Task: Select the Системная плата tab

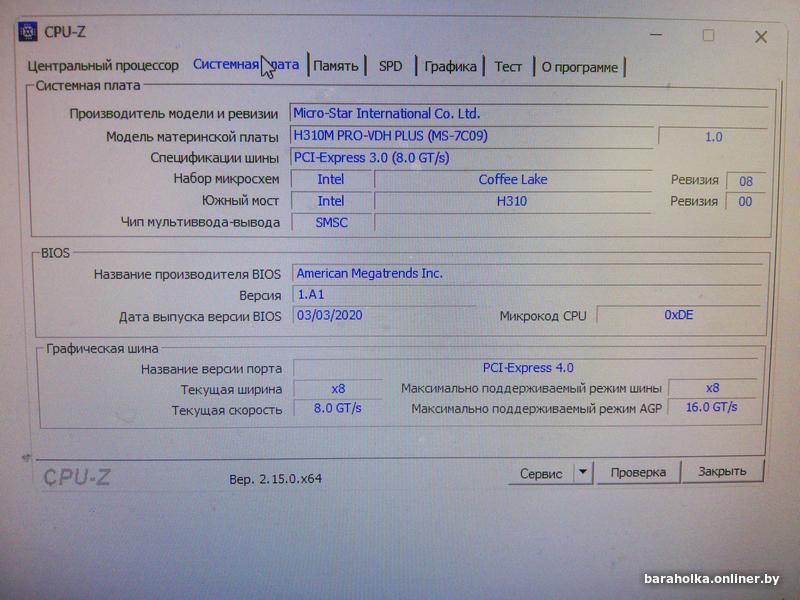Action: (246, 65)
